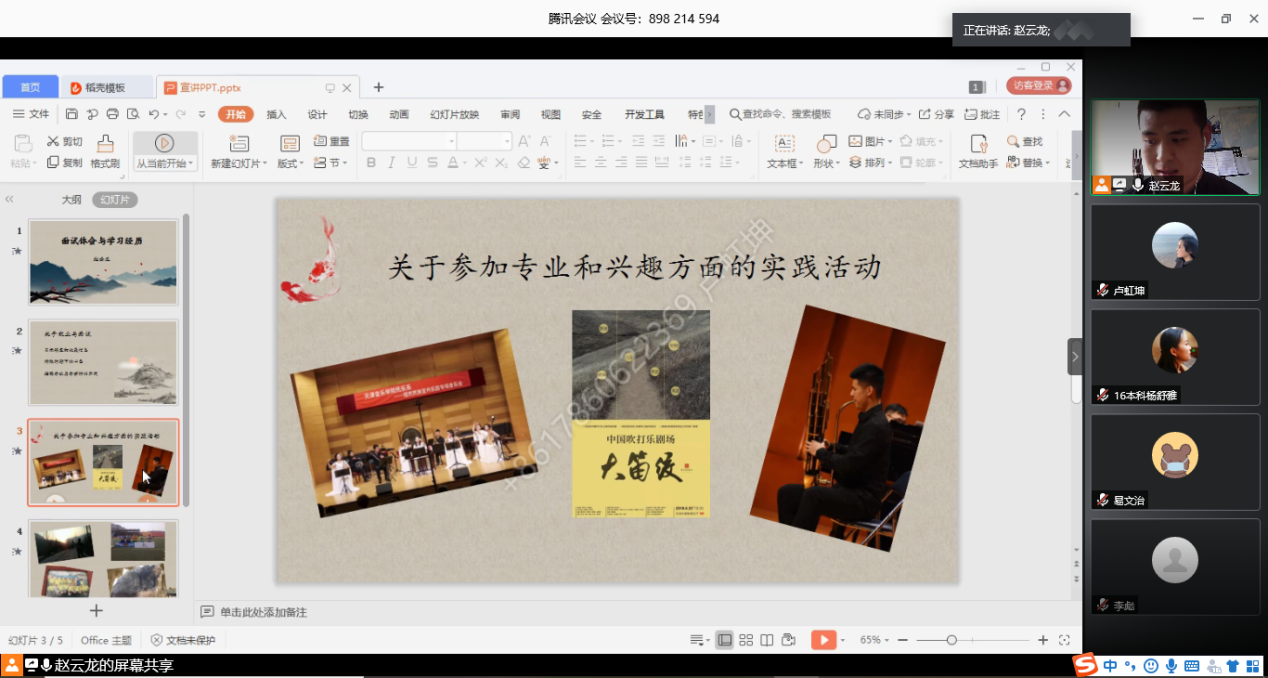Open the 幻灯片放映 slideshow tab

[x=454, y=114]
